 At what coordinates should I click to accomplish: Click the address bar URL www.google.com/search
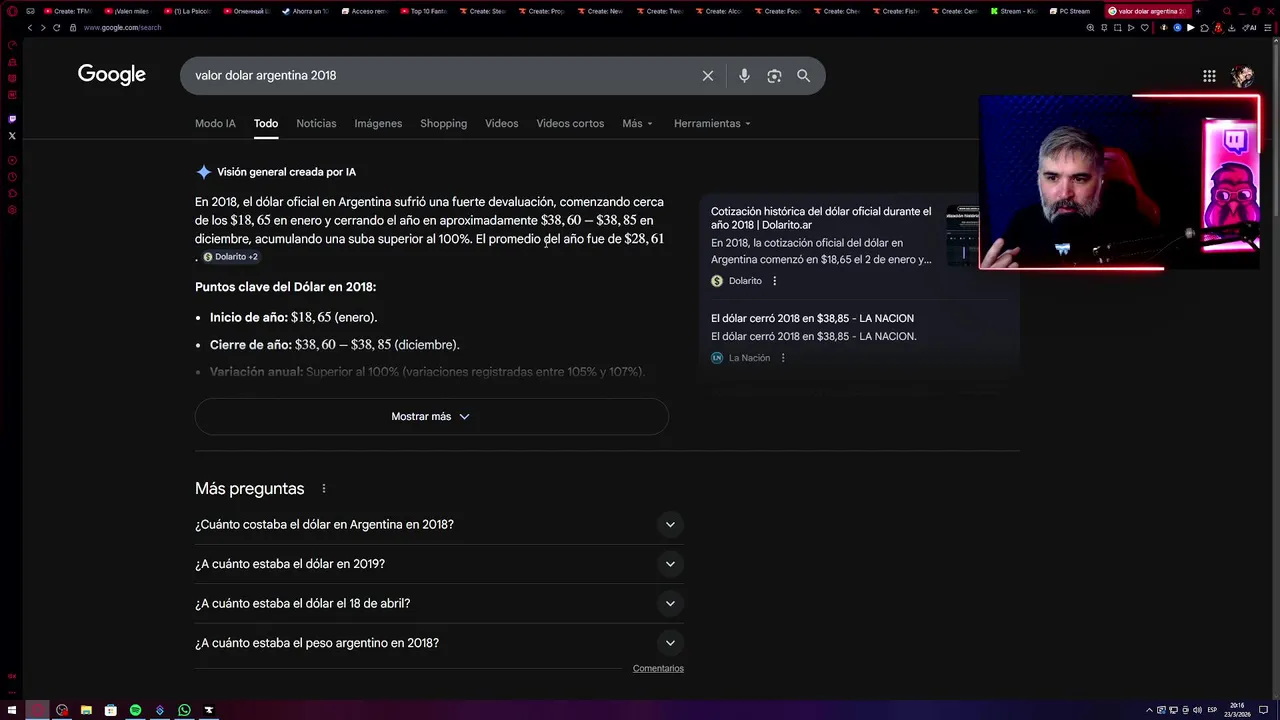coord(122,27)
